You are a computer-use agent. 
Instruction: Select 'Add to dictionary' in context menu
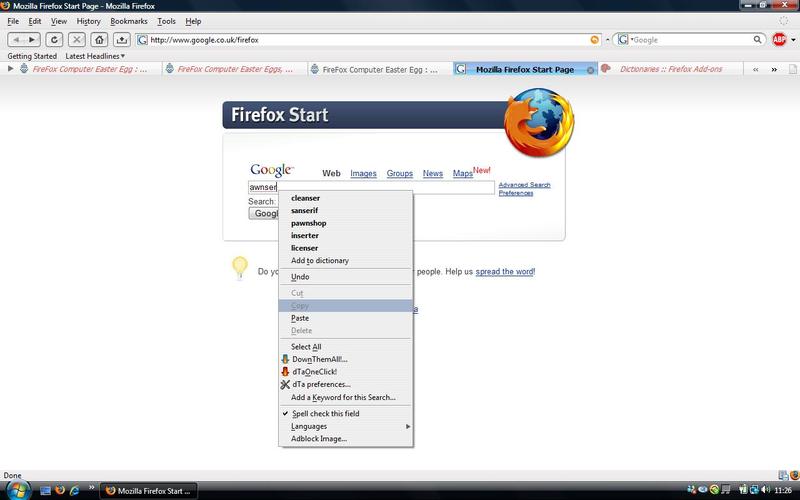pyautogui.click(x=319, y=260)
